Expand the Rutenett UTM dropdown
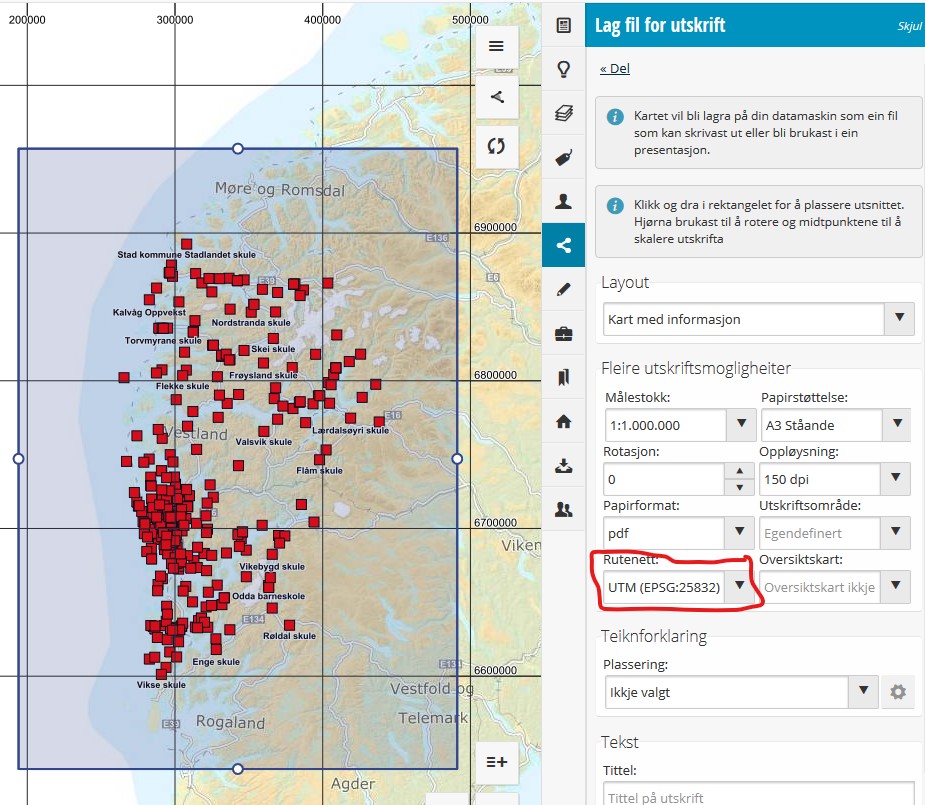This screenshot has width=925, height=805. pyautogui.click(x=739, y=587)
